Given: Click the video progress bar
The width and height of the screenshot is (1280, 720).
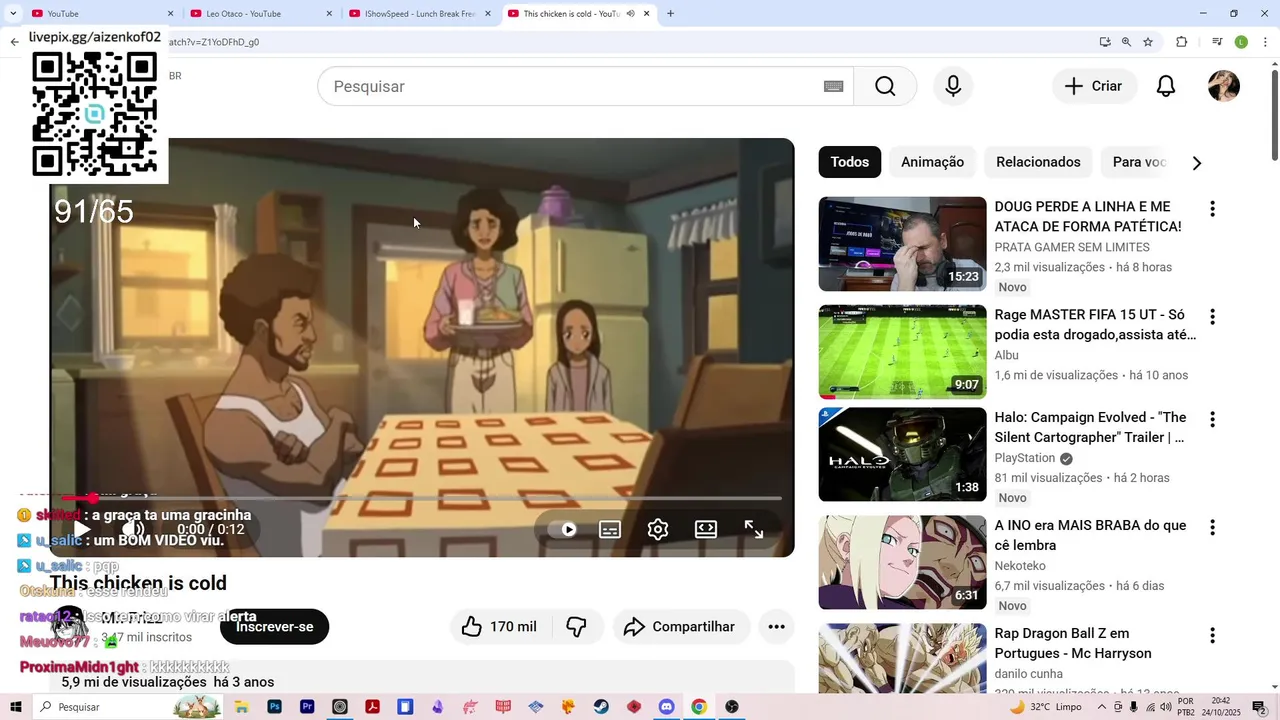Looking at the screenshot, I should click(422, 498).
